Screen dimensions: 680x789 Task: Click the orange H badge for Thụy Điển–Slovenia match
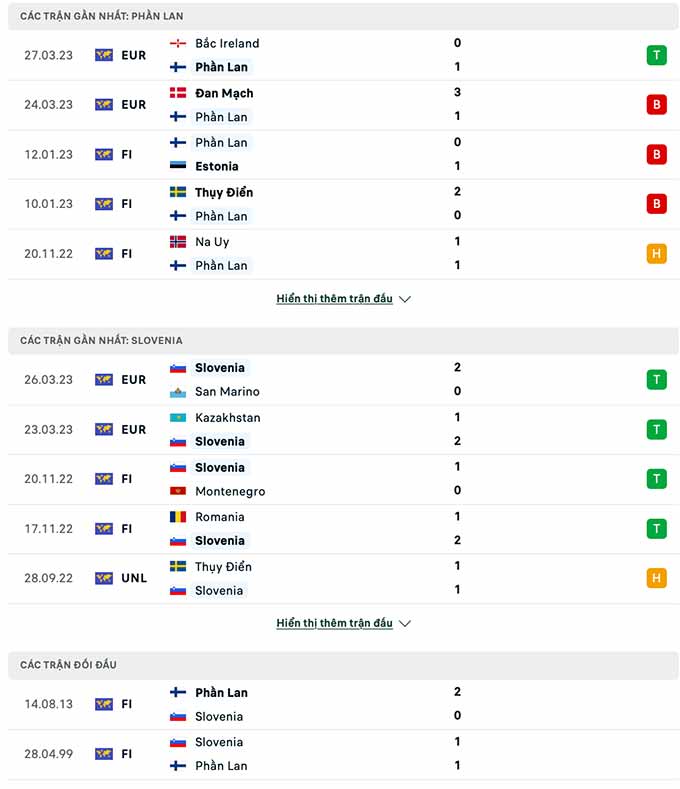click(x=656, y=578)
